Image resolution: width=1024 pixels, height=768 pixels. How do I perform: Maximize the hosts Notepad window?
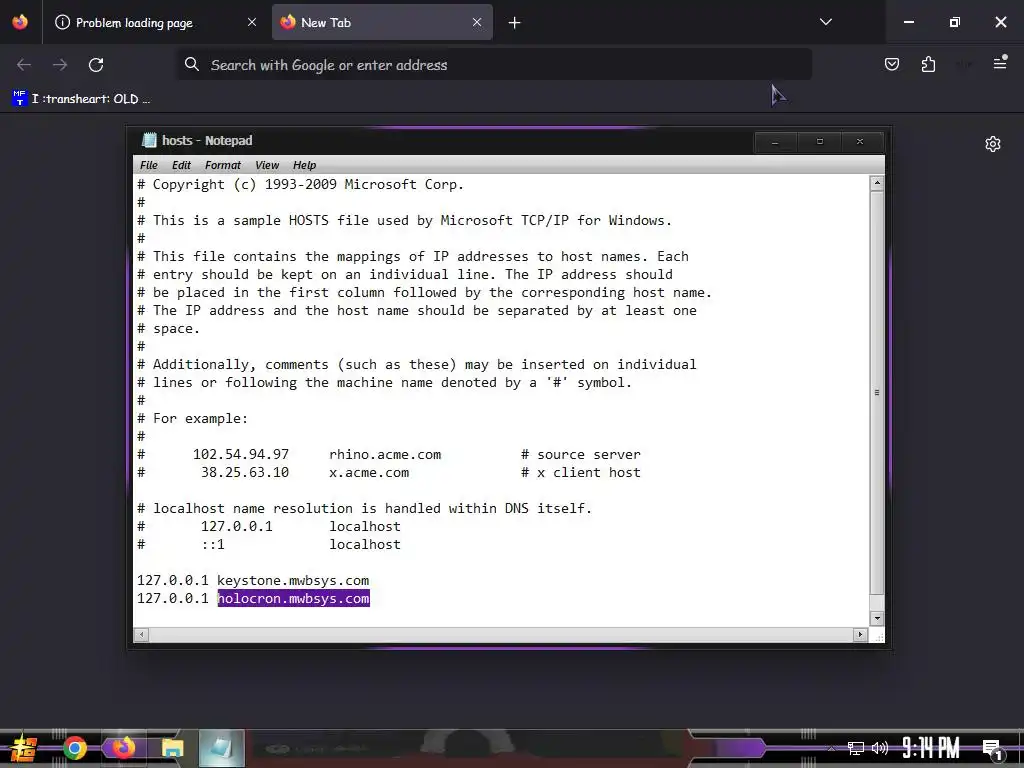click(x=820, y=142)
